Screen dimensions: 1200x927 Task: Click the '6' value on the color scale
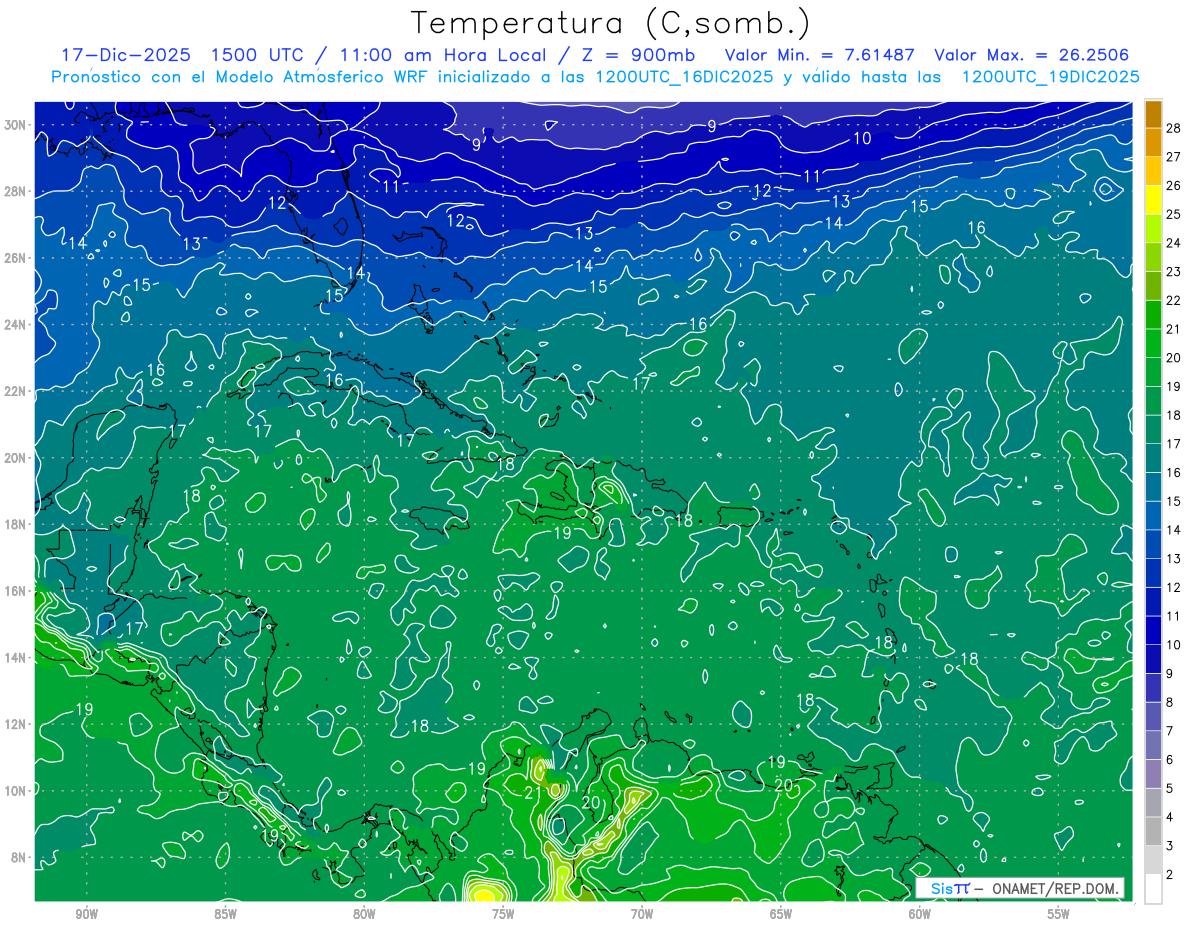point(1170,760)
